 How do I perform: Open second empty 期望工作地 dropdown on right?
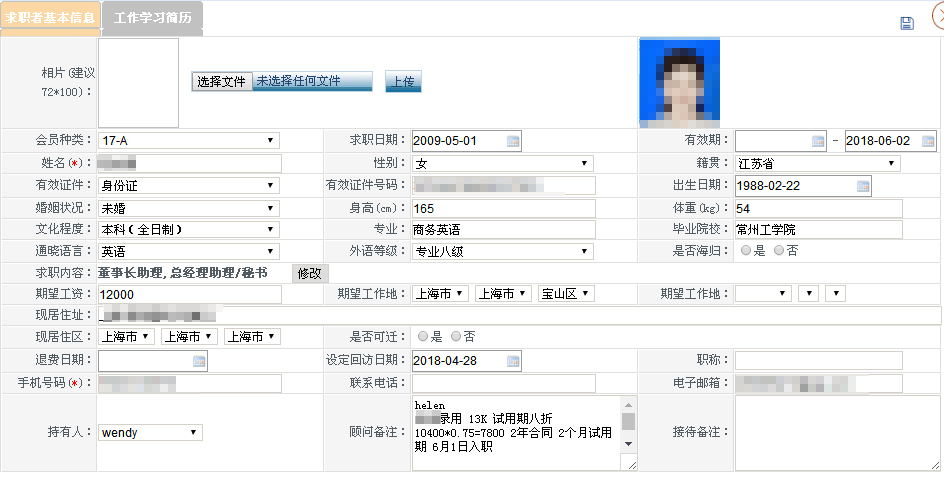click(x=809, y=294)
